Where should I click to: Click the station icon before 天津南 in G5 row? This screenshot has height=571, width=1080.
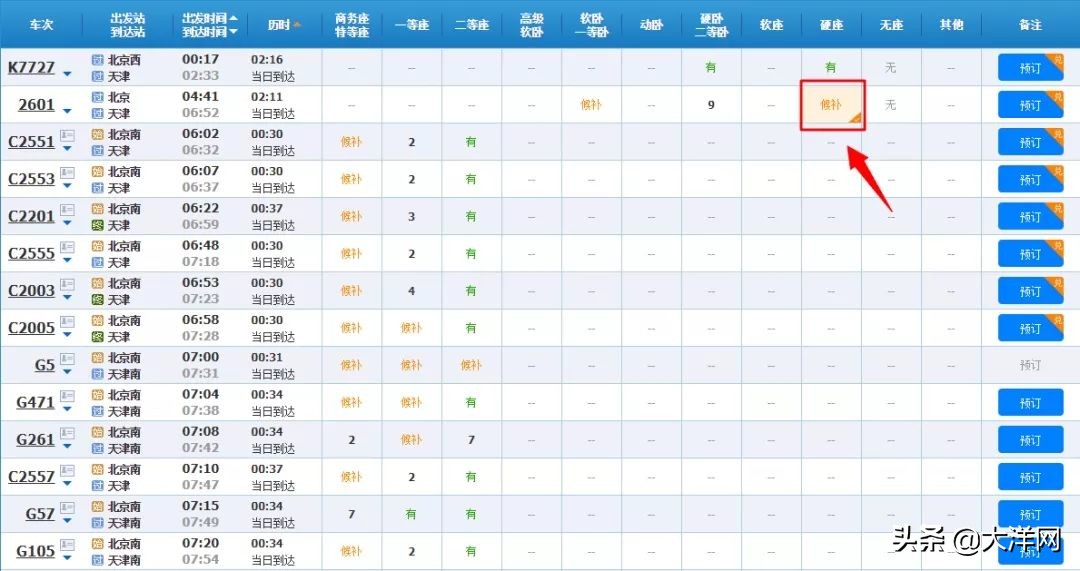click(97, 374)
